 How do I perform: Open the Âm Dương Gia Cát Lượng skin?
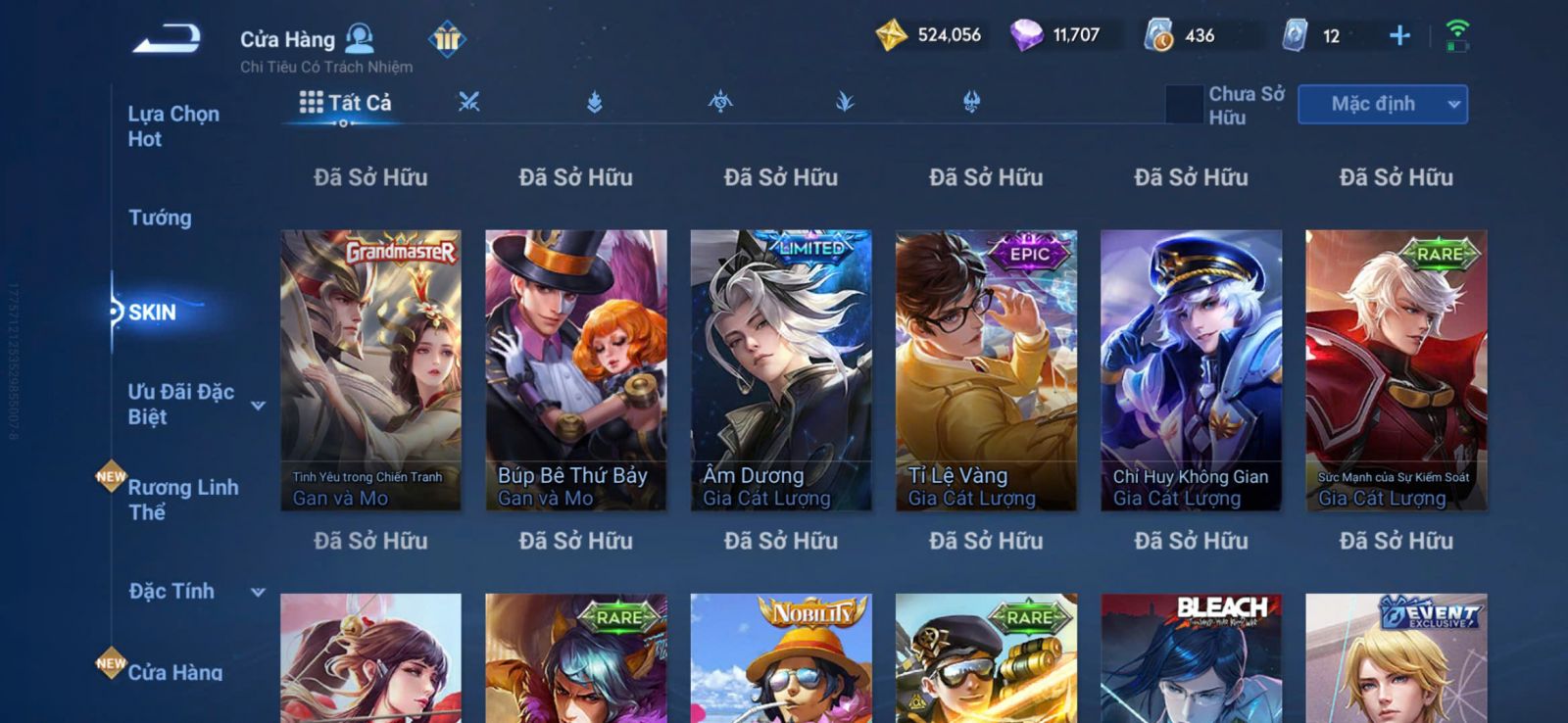click(781, 370)
